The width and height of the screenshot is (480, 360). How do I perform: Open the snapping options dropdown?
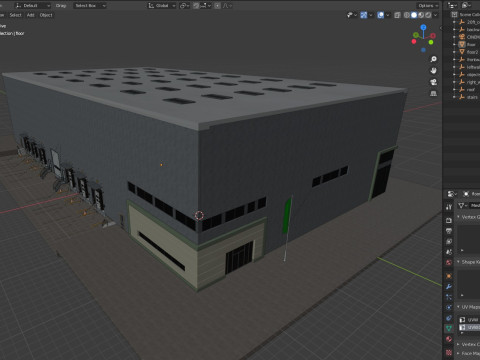pos(206,6)
